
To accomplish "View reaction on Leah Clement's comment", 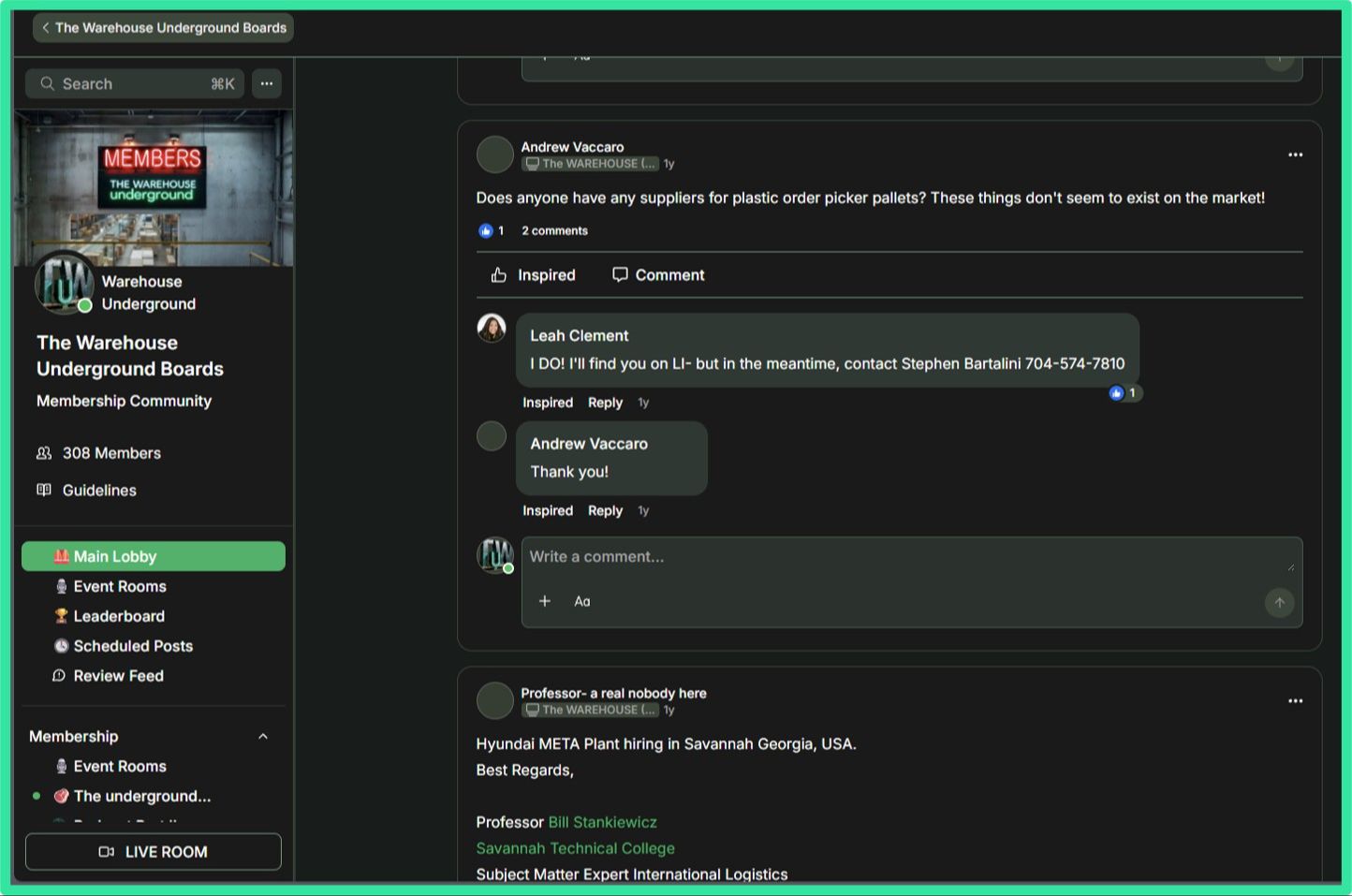I will tap(1124, 393).
